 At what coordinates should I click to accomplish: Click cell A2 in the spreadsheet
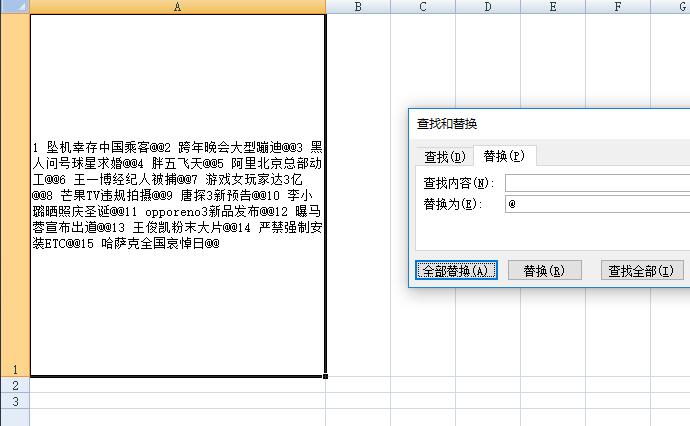[x=178, y=385]
